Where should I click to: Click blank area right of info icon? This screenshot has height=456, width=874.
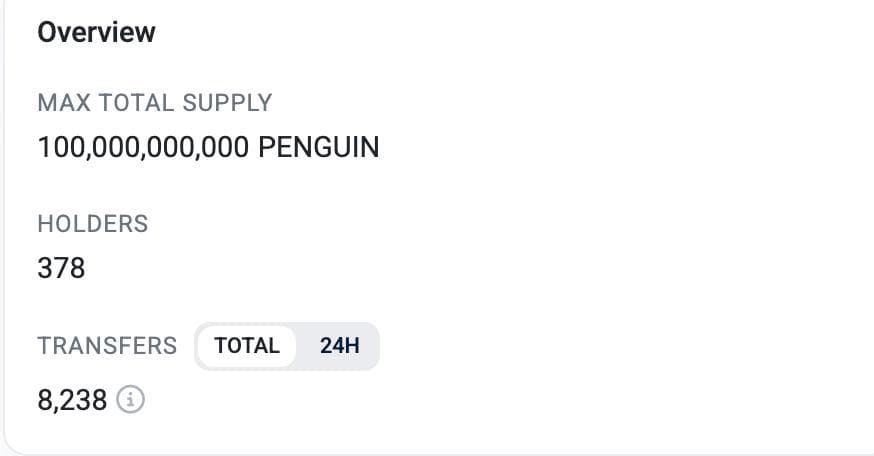point(500,401)
